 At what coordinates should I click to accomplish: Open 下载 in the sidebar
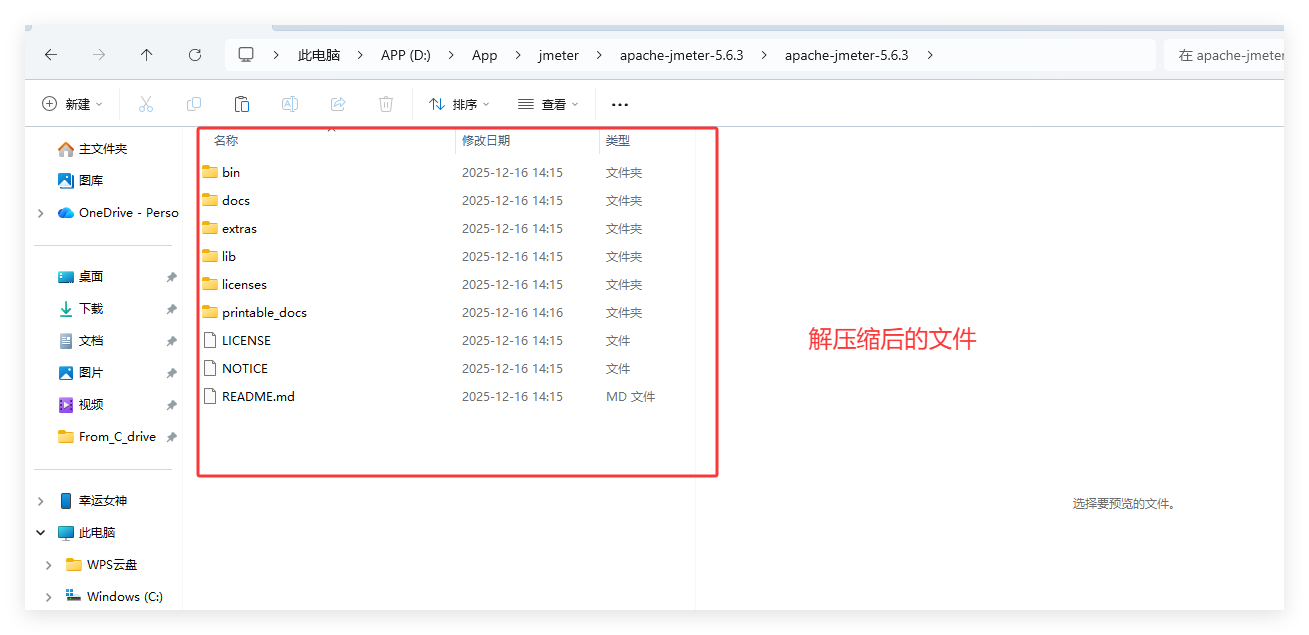[x=91, y=309]
